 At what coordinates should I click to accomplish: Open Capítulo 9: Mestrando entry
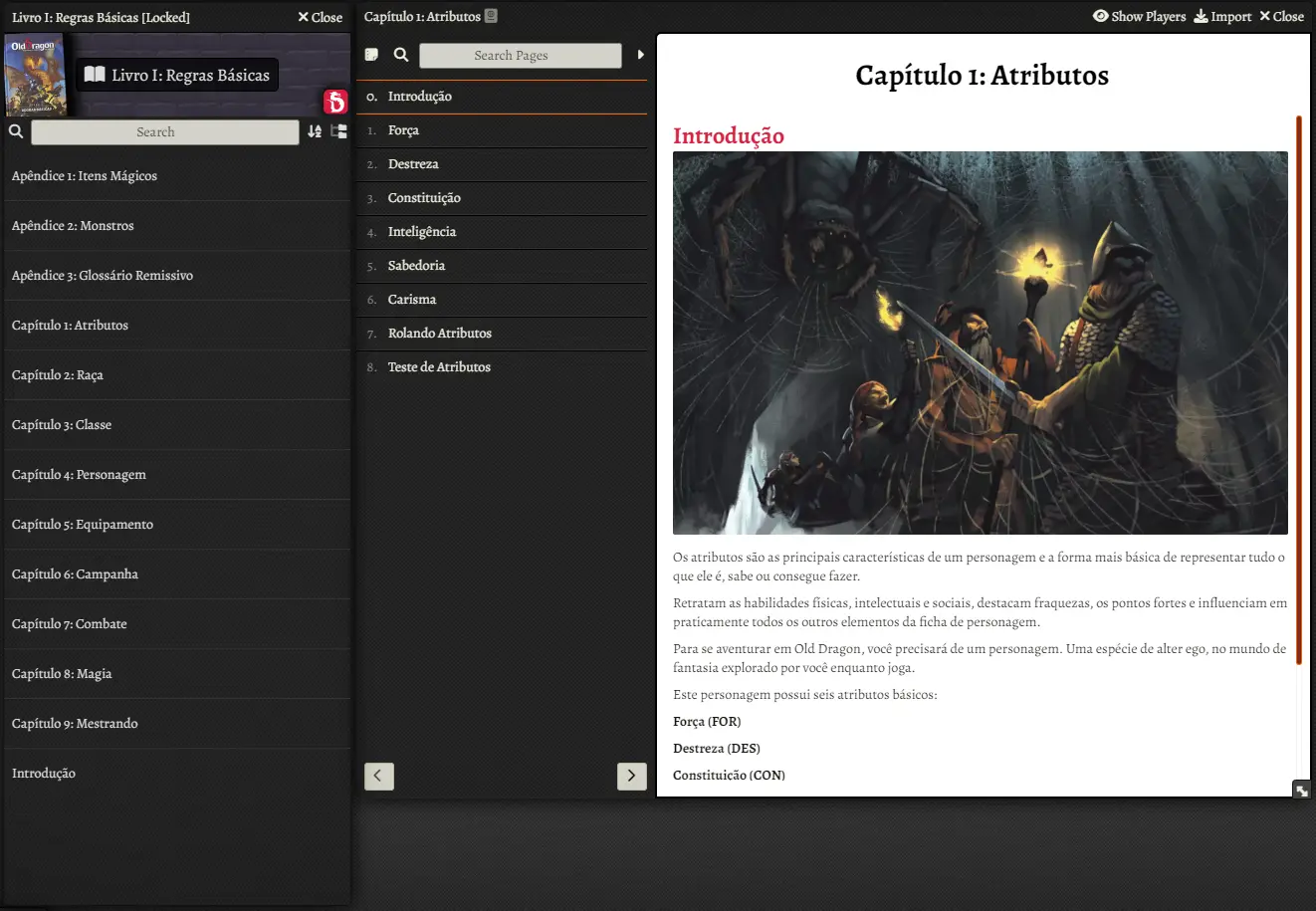point(177,724)
